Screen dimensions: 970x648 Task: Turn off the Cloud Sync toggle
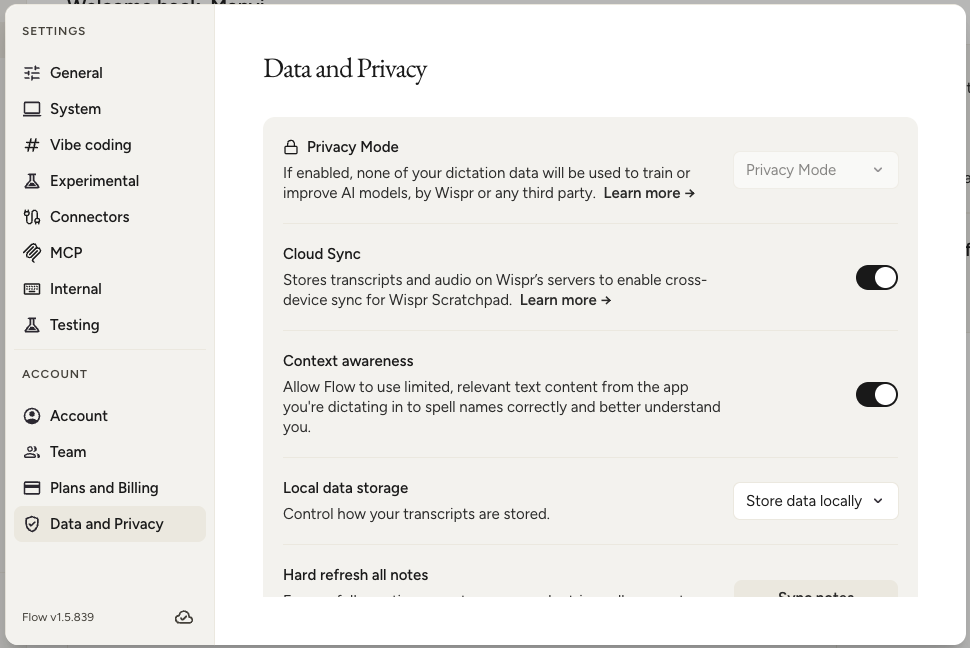pyautogui.click(x=877, y=278)
